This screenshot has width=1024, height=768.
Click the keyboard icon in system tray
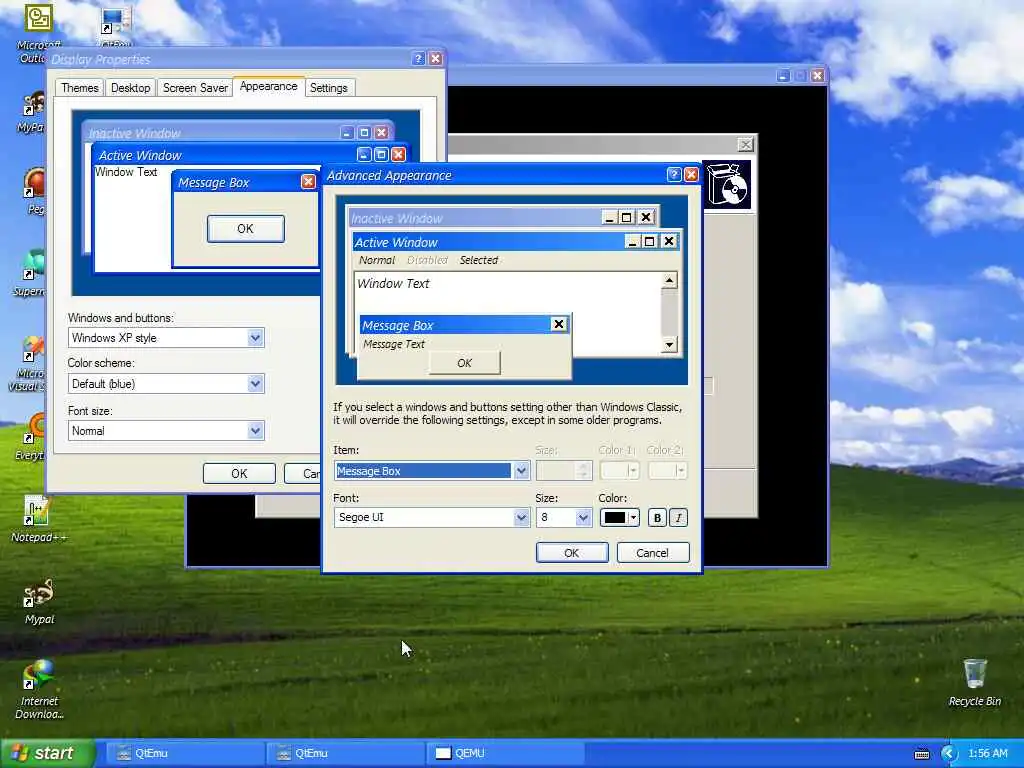[x=921, y=754]
